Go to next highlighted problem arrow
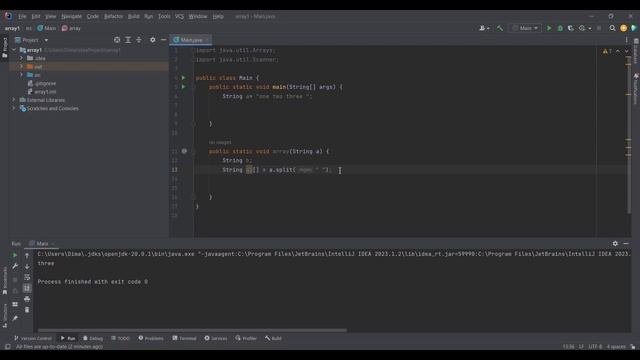Image resolution: width=640 pixels, height=360 pixels. pos(626,51)
